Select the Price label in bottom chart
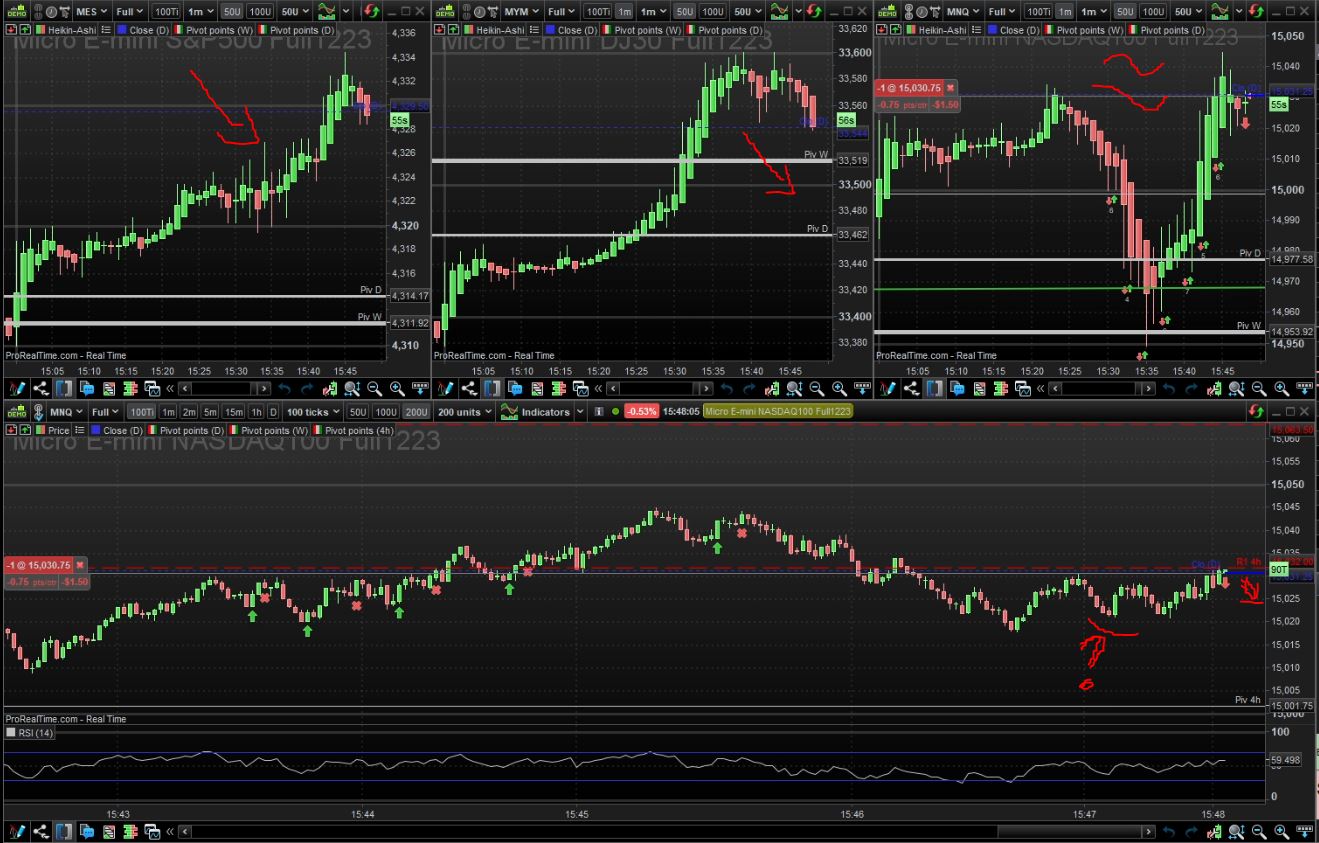 tap(58, 430)
